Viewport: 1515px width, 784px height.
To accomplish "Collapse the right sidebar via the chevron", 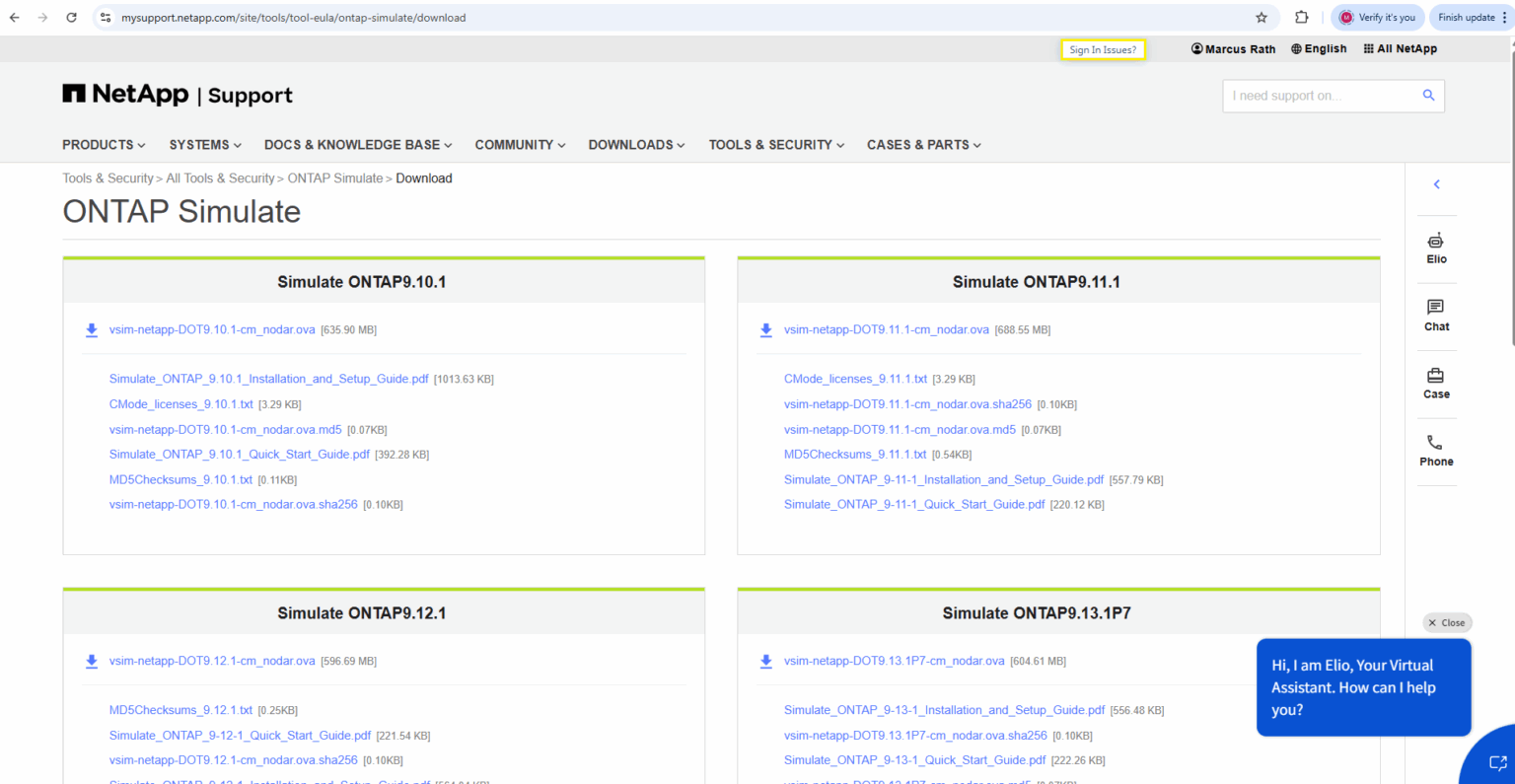I will 1436,183.
